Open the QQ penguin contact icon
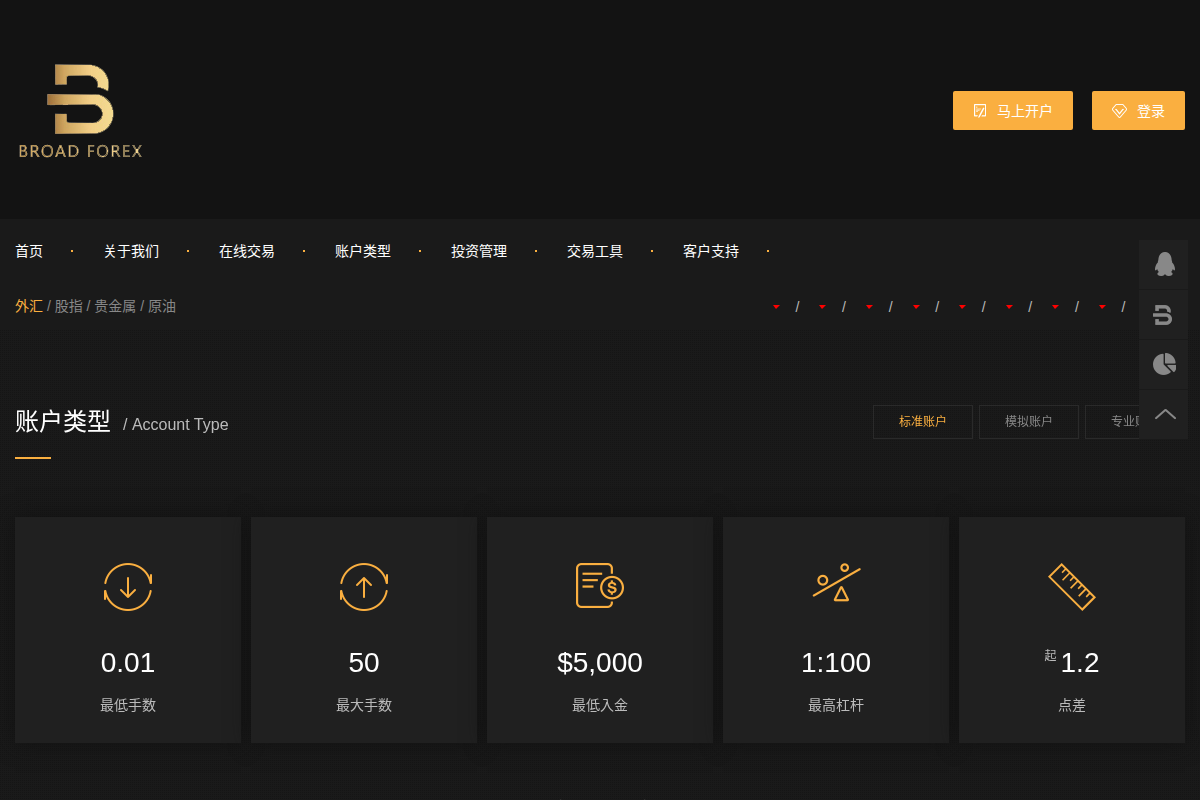Image resolution: width=1200 pixels, height=800 pixels. pos(1164,264)
